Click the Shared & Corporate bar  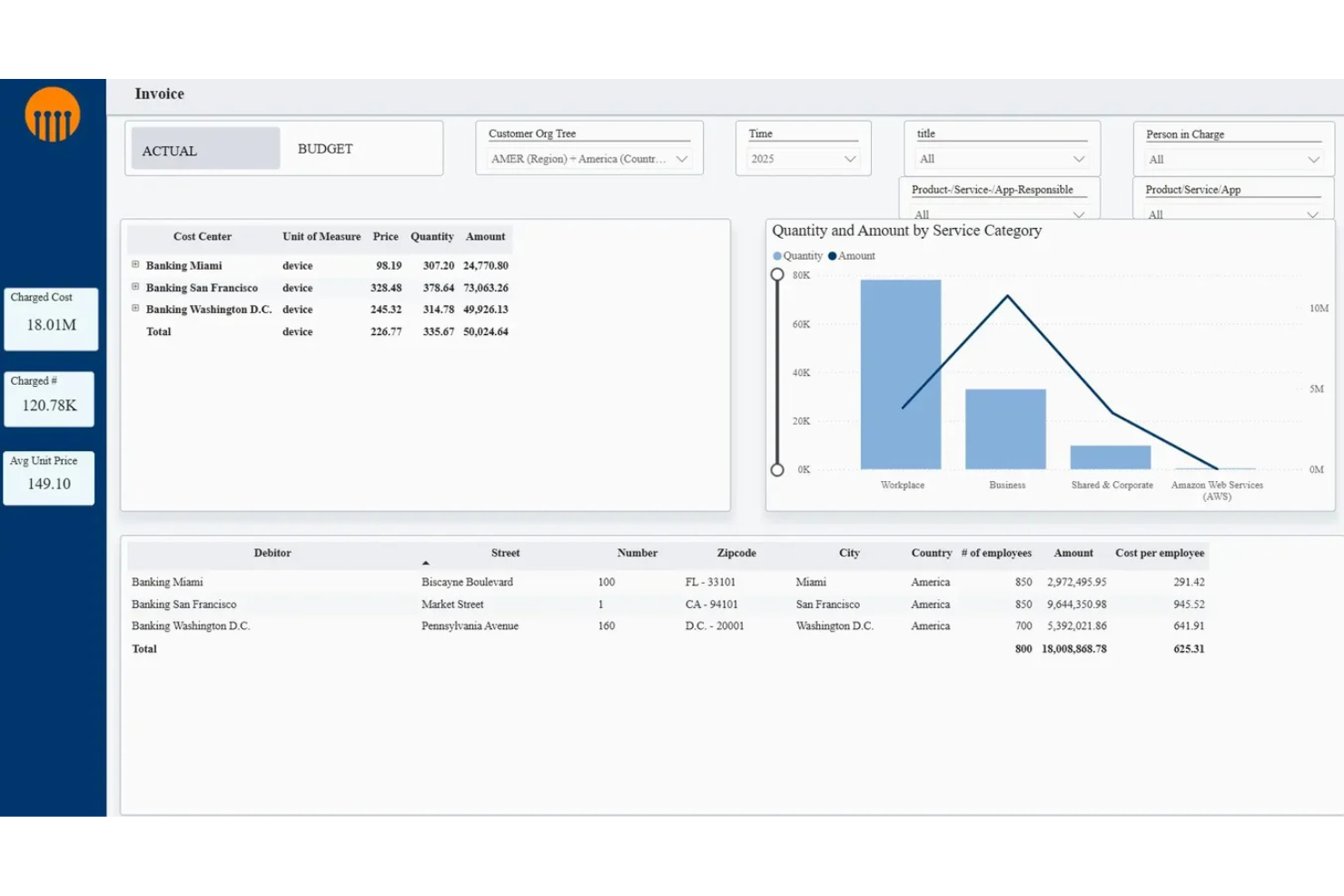pyautogui.click(x=1111, y=458)
